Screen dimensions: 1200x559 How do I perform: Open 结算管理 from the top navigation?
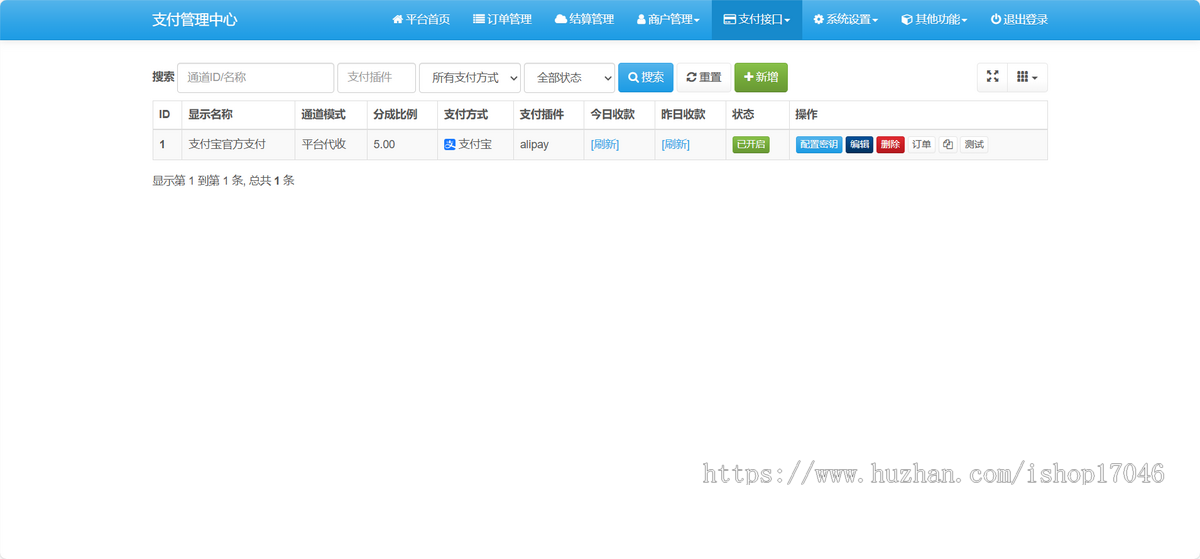[584, 20]
